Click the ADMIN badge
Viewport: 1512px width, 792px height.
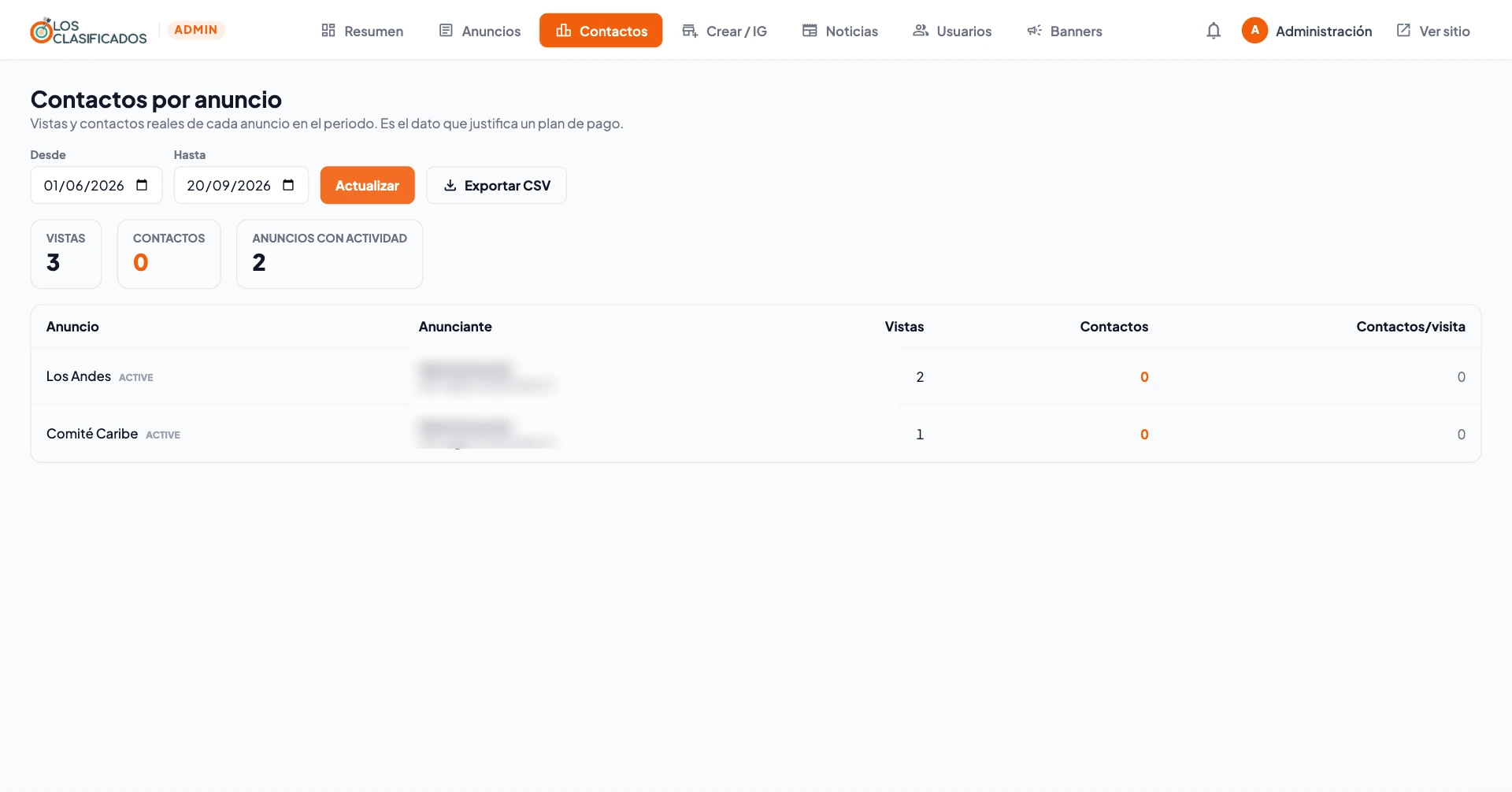(x=196, y=30)
